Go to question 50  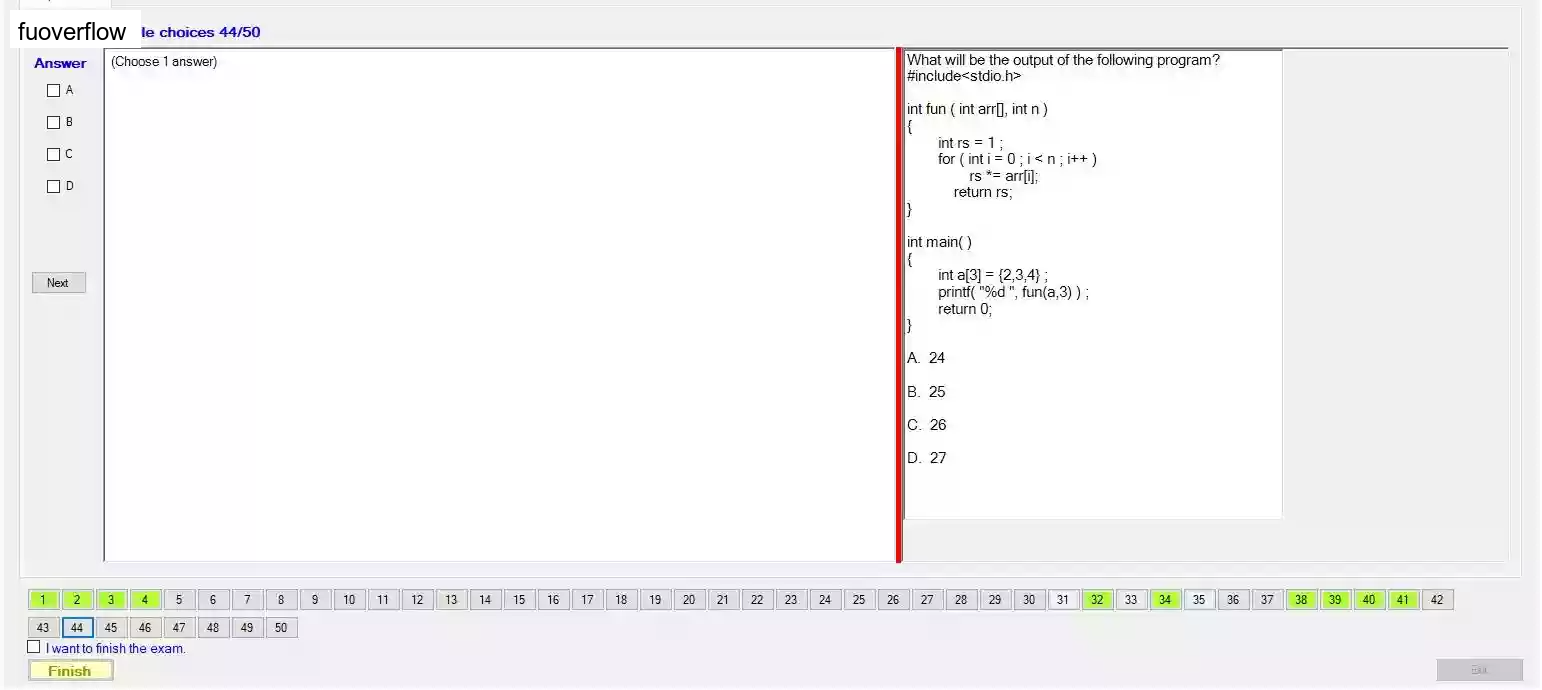(x=281, y=628)
